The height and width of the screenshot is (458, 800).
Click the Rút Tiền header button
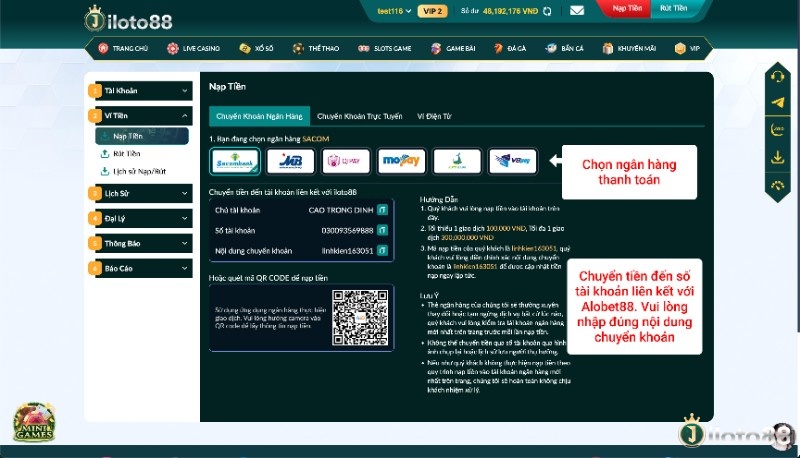point(673,8)
